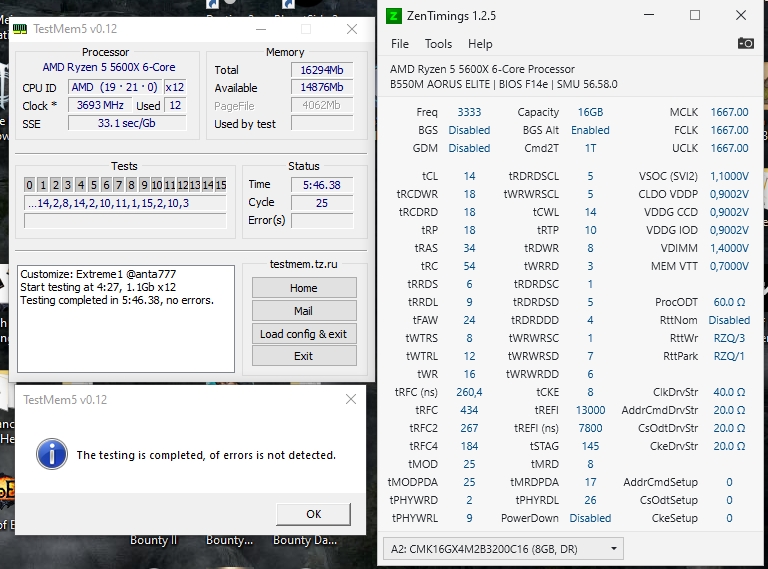Image resolution: width=768 pixels, height=569 pixels.
Task: Click the tRAS value 34
Action: coord(469,248)
